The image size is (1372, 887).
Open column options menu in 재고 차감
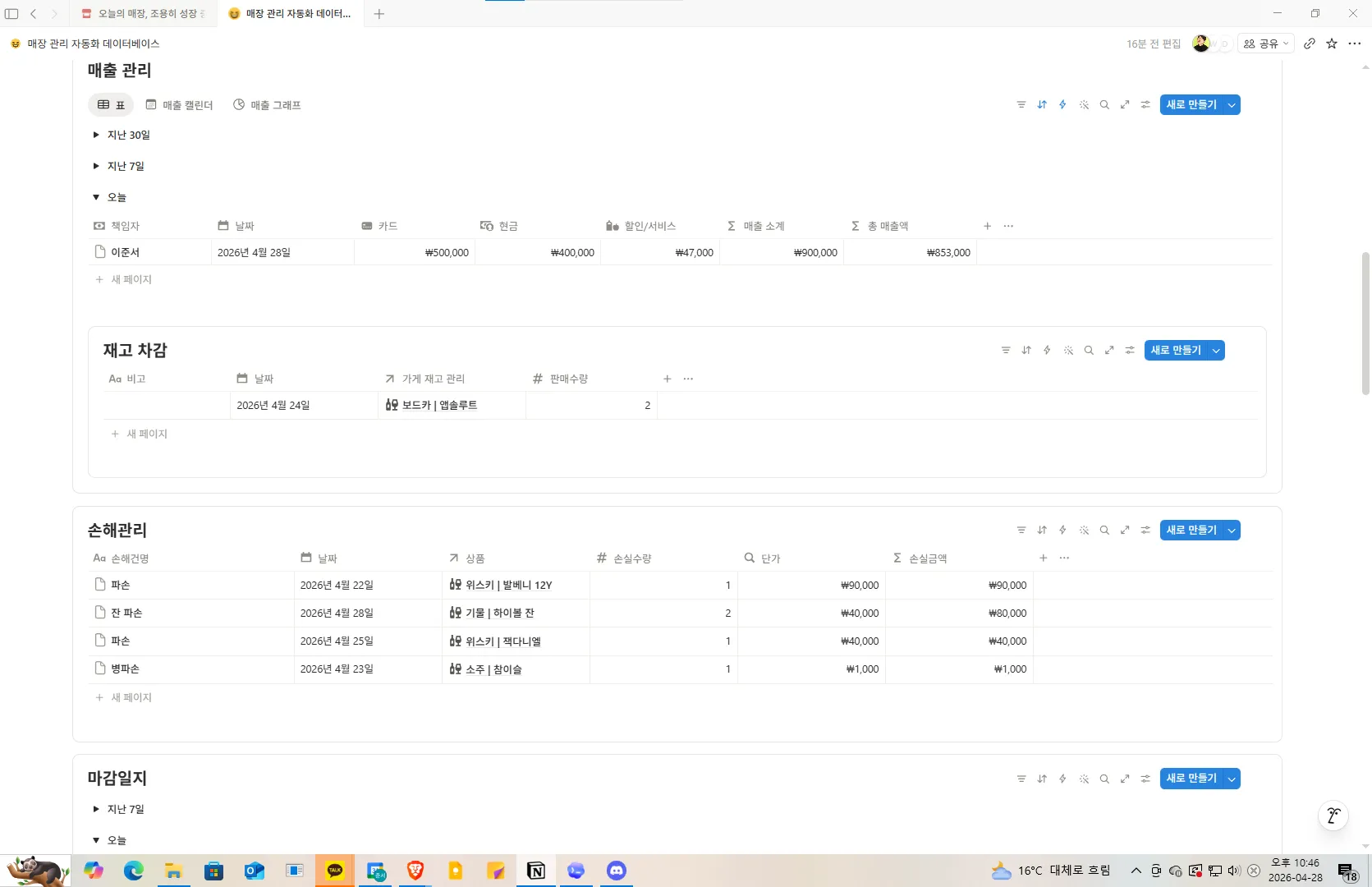pyautogui.click(x=688, y=379)
